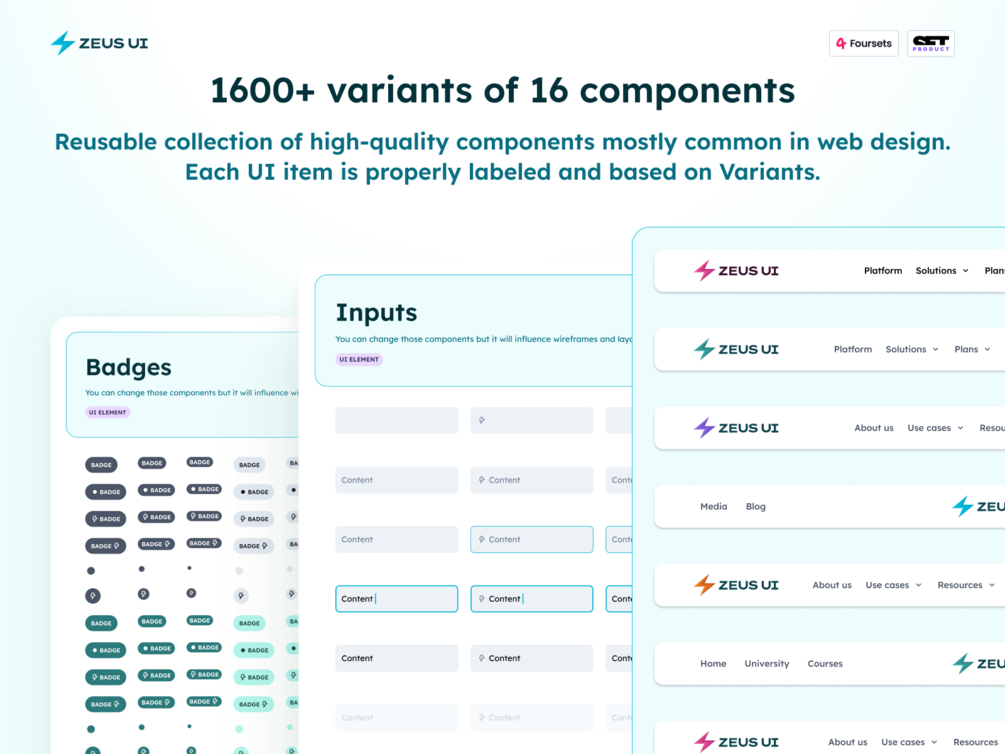
Task: Click the empty input field with only a bolt icon
Action: tap(531, 421)
